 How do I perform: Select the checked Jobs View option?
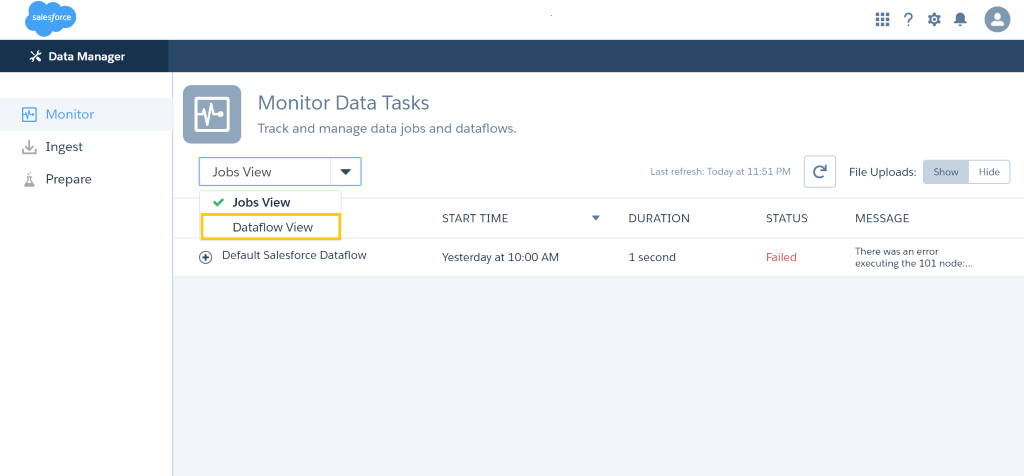click(x=270, y=202)
